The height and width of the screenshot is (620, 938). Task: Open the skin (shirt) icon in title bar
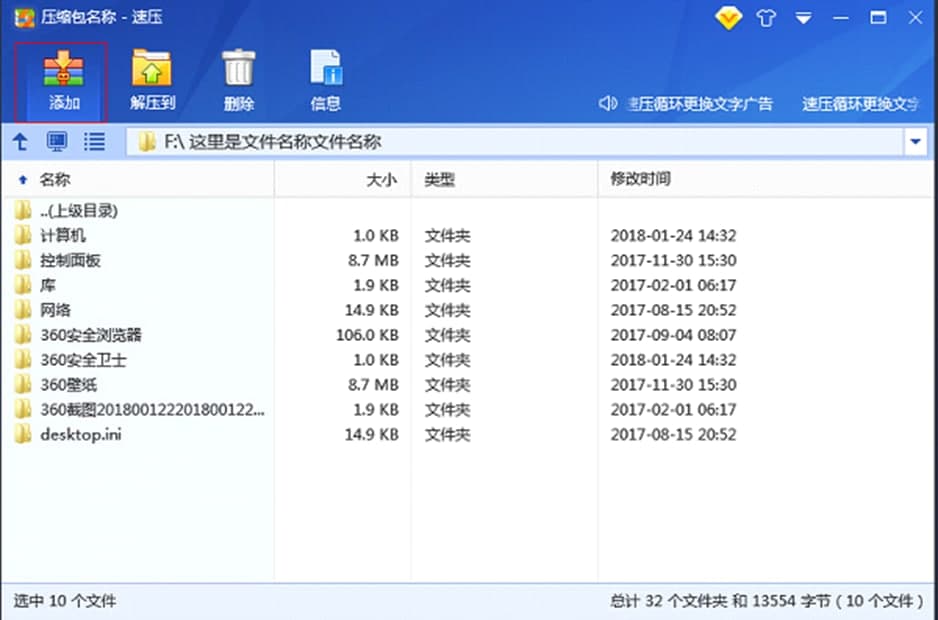766,18
